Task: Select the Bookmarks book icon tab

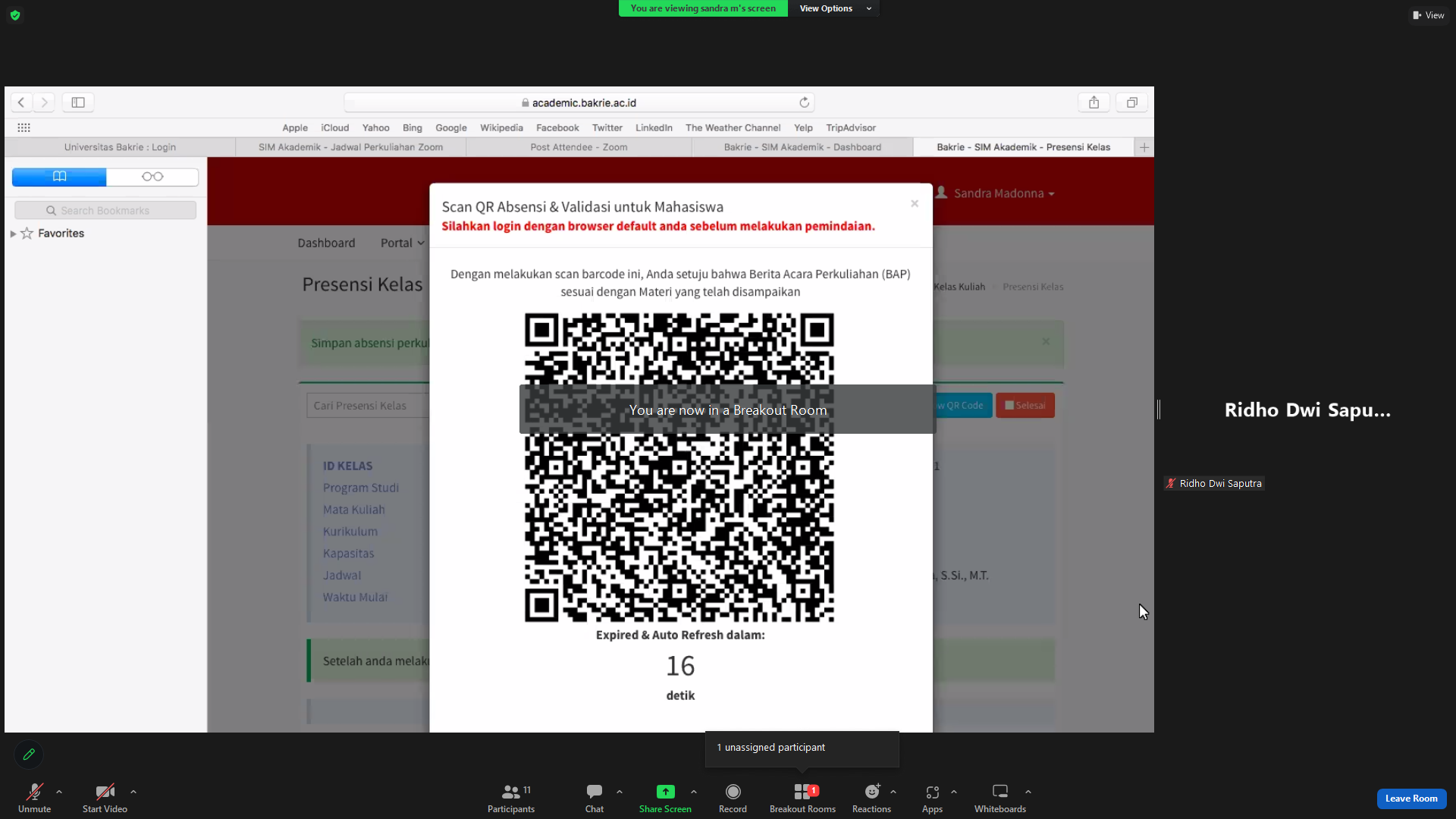Action: tap(59, 177)
